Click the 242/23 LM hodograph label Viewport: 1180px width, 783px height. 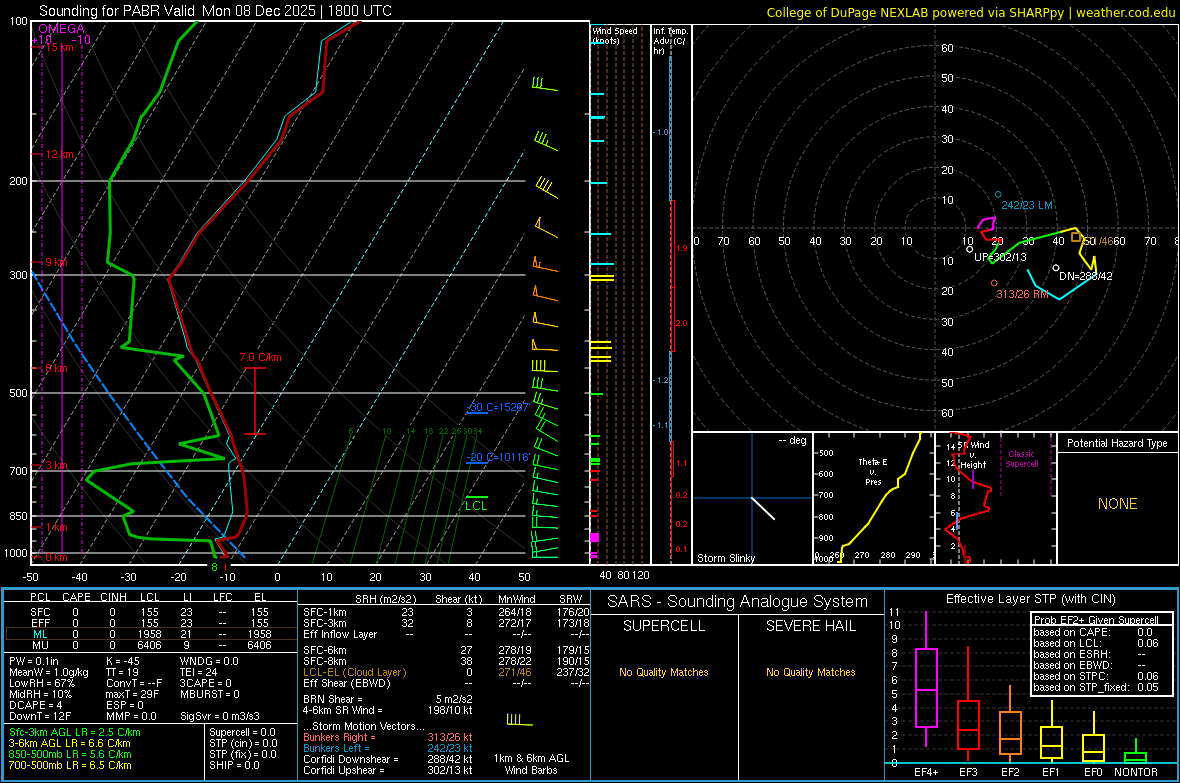1026,205
